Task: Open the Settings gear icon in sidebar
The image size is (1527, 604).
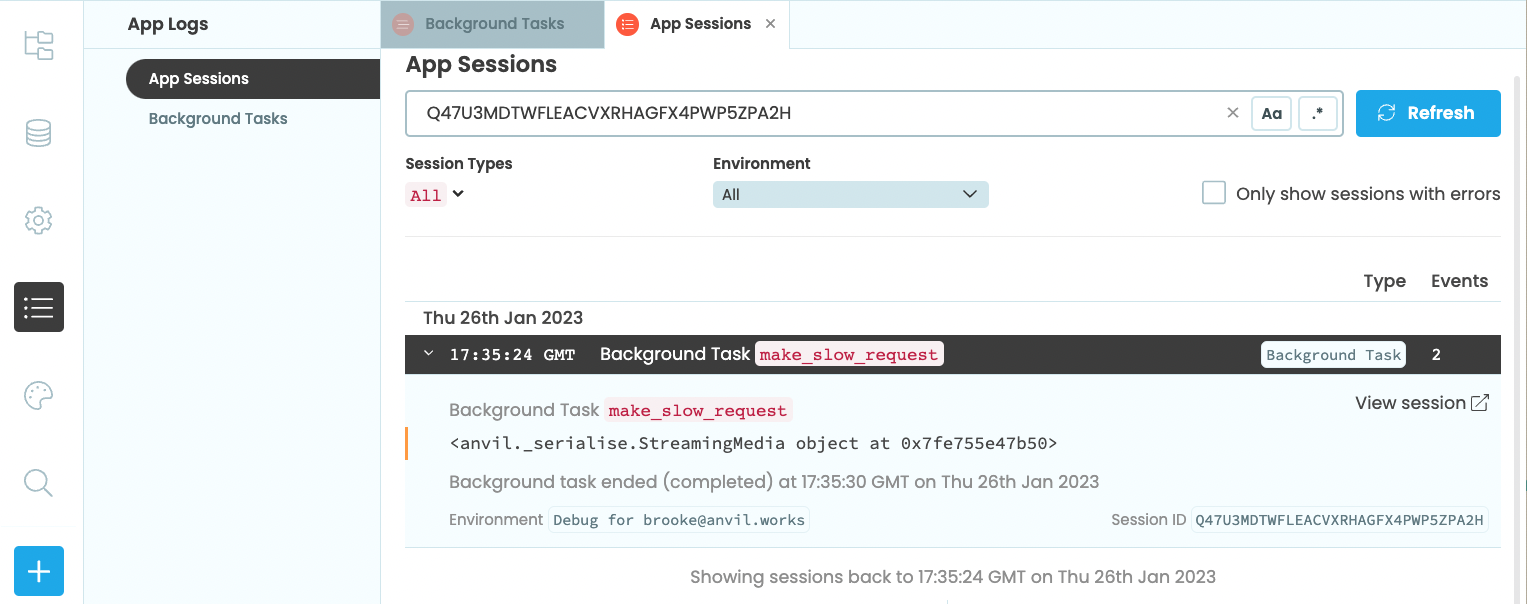Action: 39,220
